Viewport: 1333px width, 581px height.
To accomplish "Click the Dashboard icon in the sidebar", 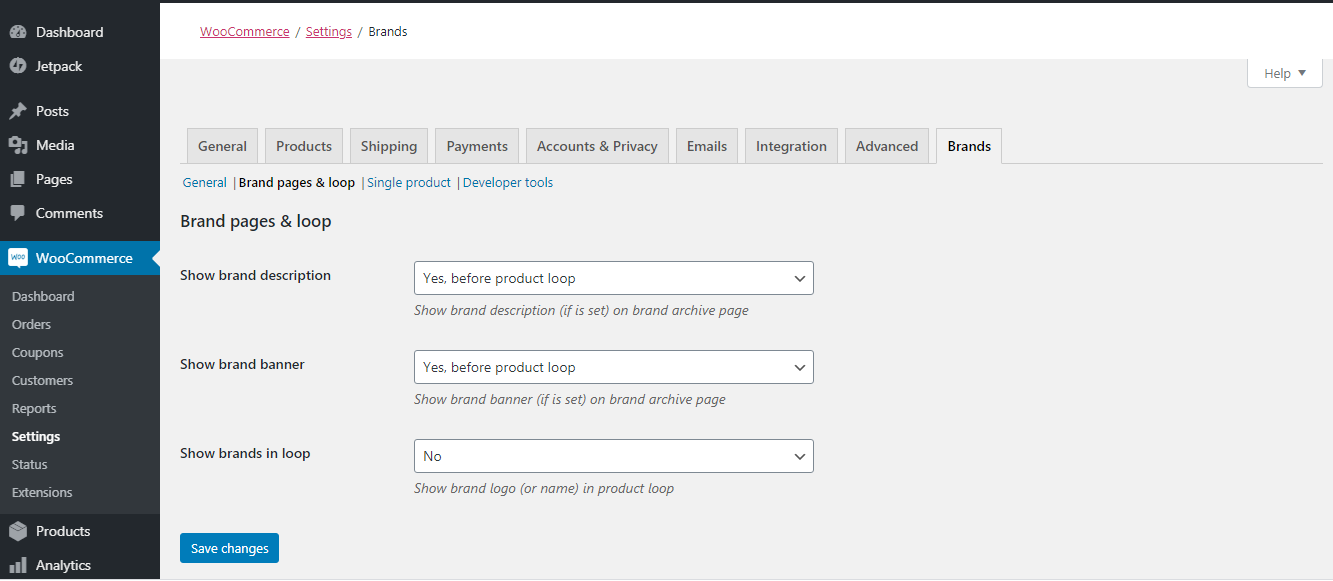I will pyautogui.click(x=18, y=31).
